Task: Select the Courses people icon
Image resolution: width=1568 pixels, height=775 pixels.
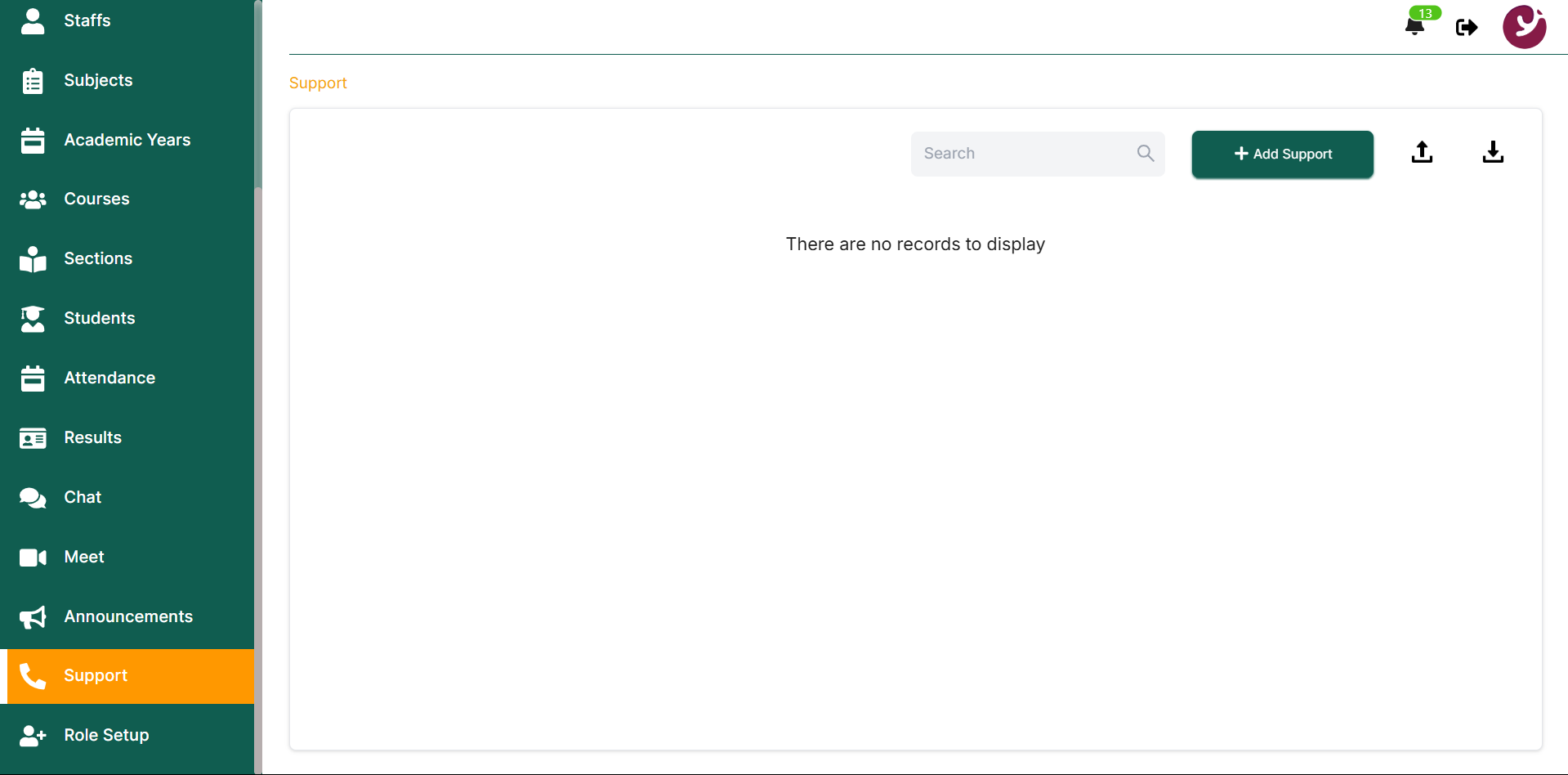Action: (x=33, y=199)
